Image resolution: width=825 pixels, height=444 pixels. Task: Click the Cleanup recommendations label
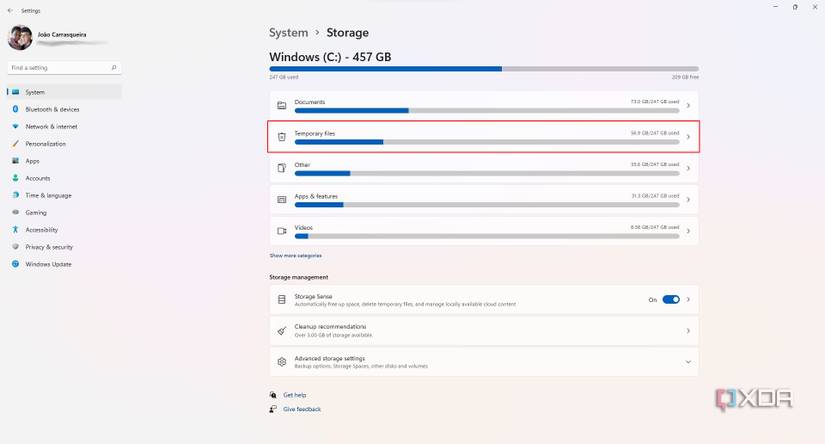[330, 327]
